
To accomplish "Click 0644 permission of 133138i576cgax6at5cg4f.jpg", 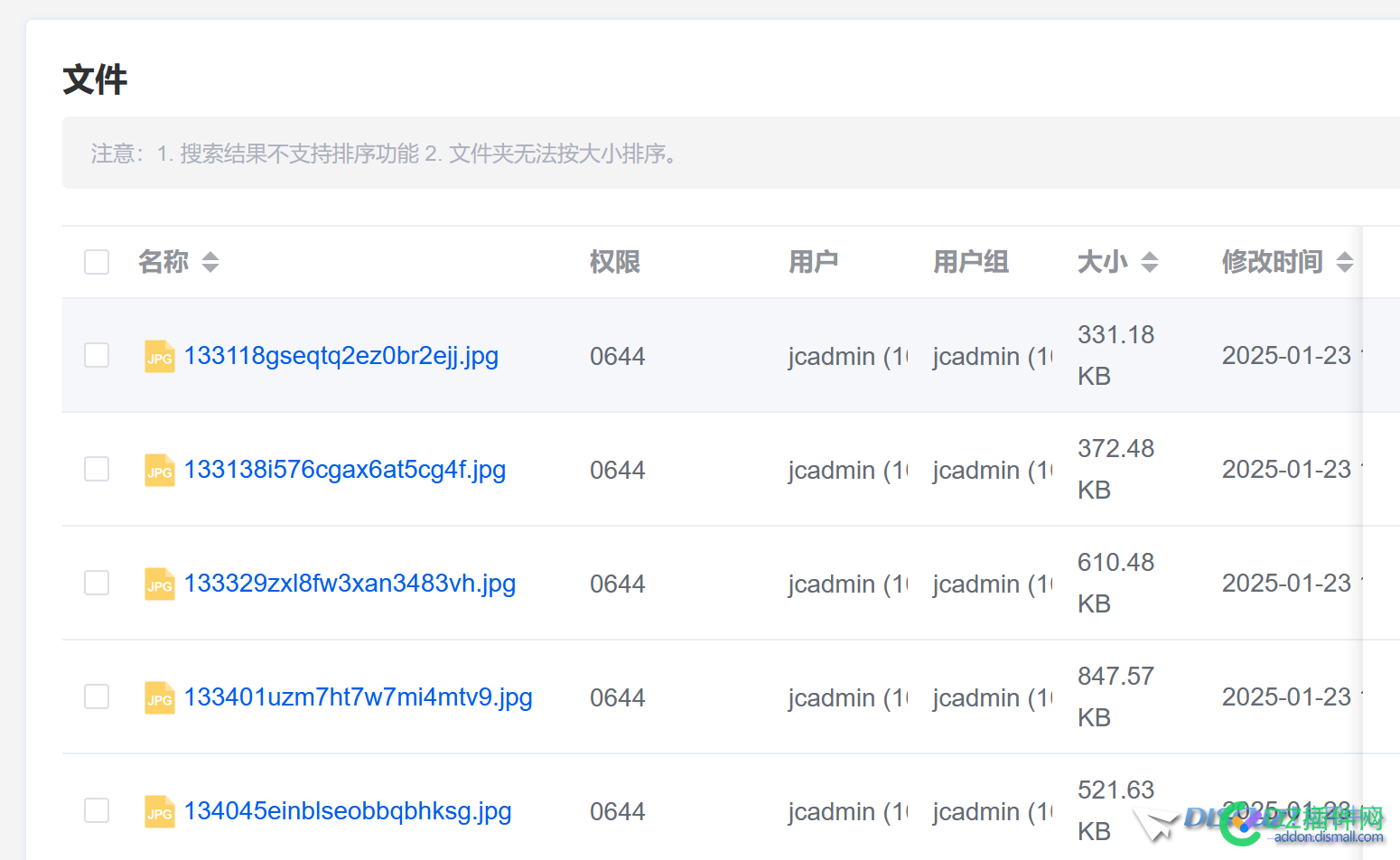I will click(x=618, y=471).
